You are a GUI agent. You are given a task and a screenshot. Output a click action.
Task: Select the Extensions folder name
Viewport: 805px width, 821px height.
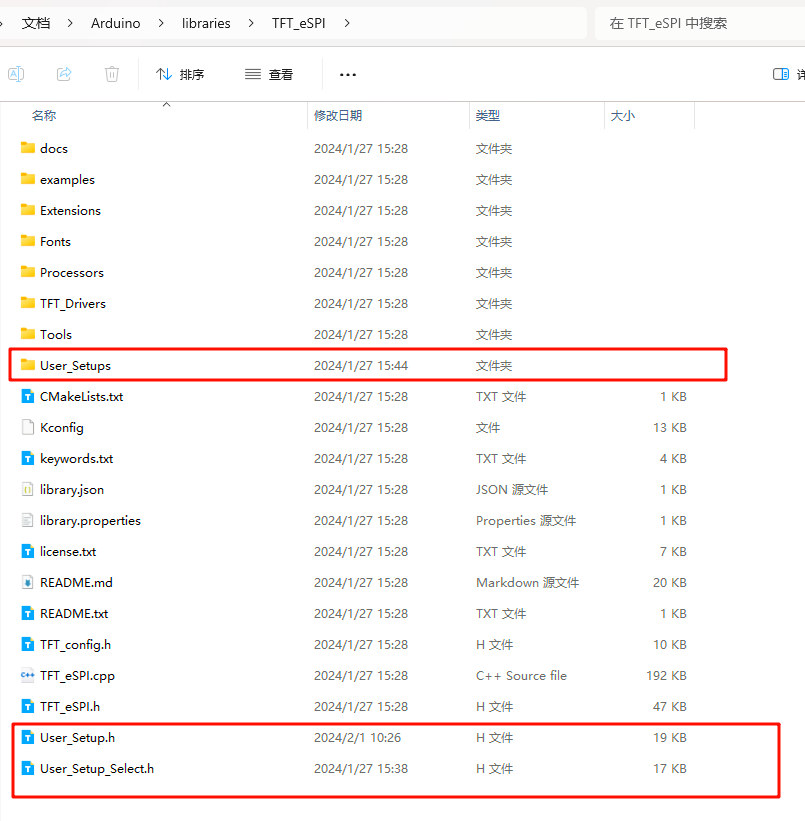point(70,210)
